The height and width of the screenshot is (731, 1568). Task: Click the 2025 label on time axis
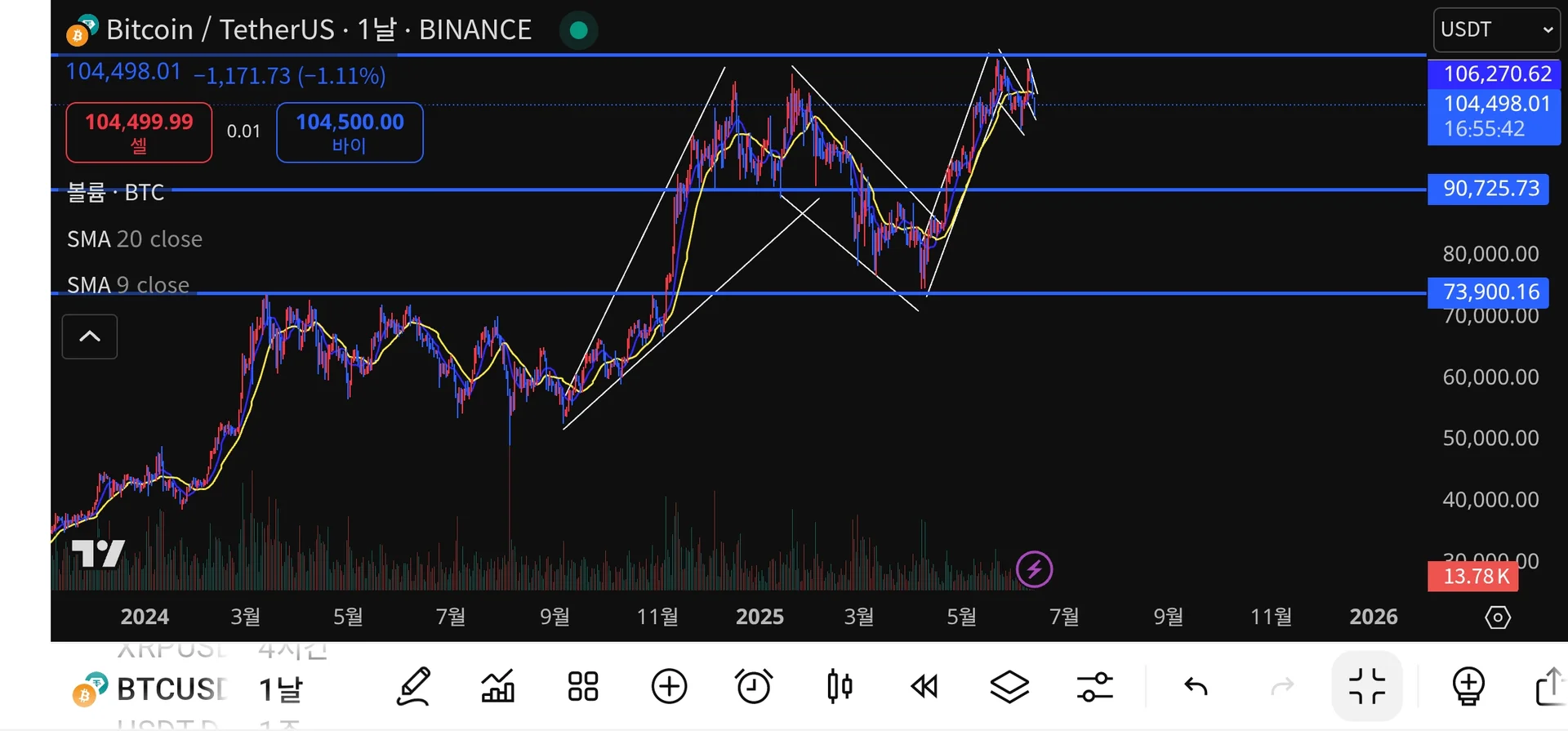tap(759, 617)
